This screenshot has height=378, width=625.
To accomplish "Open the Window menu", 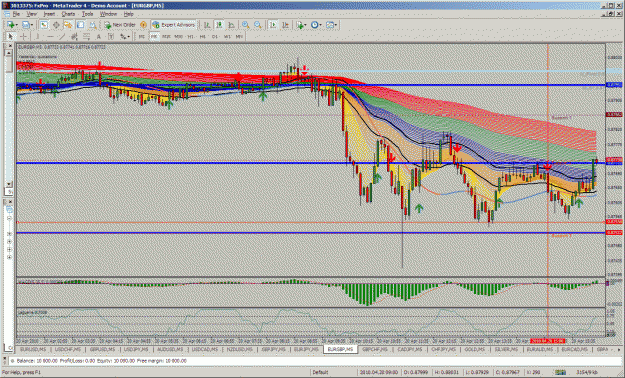I will [x=108, y=14].
